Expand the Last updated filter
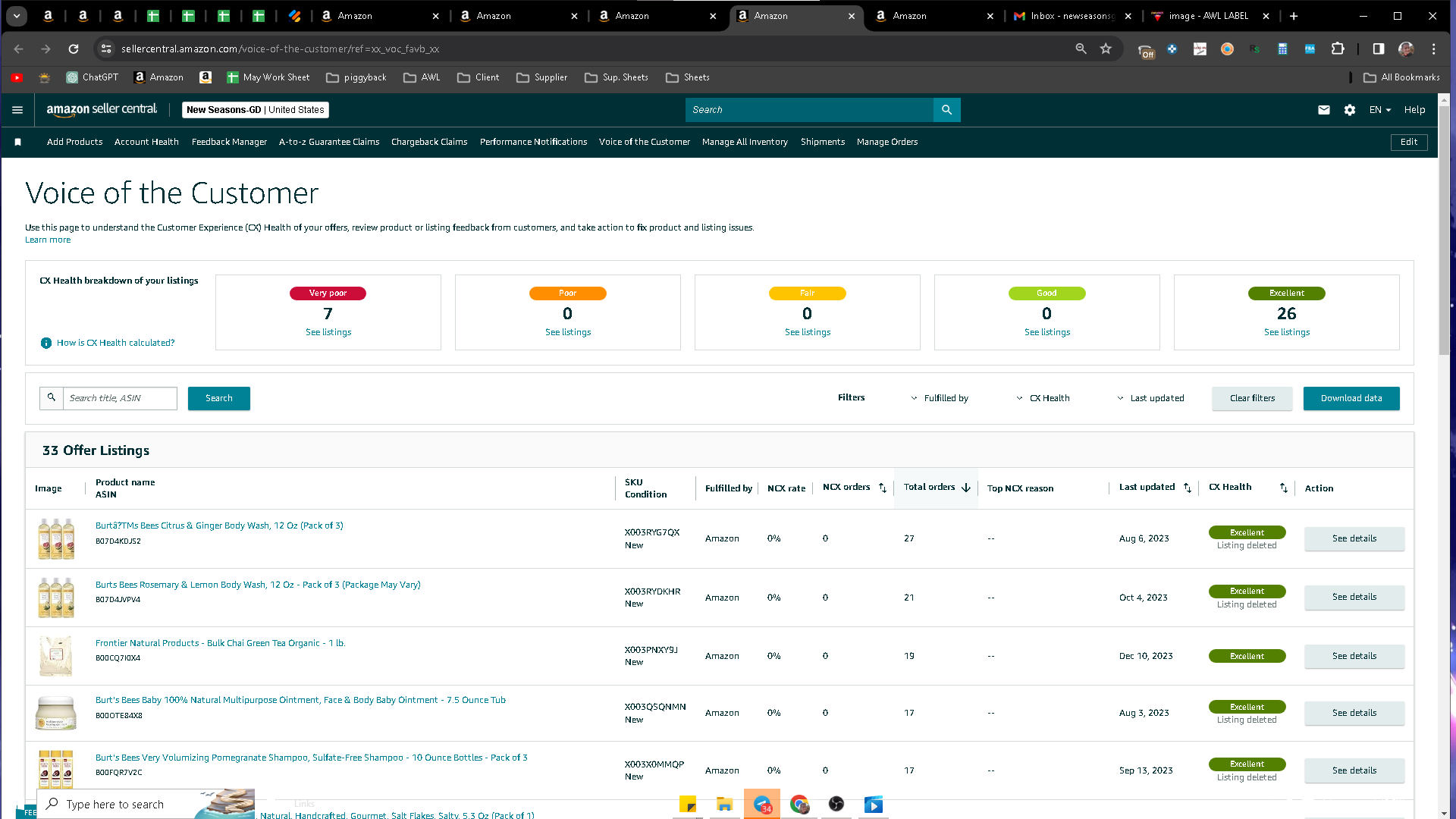 pos(1150,398)
